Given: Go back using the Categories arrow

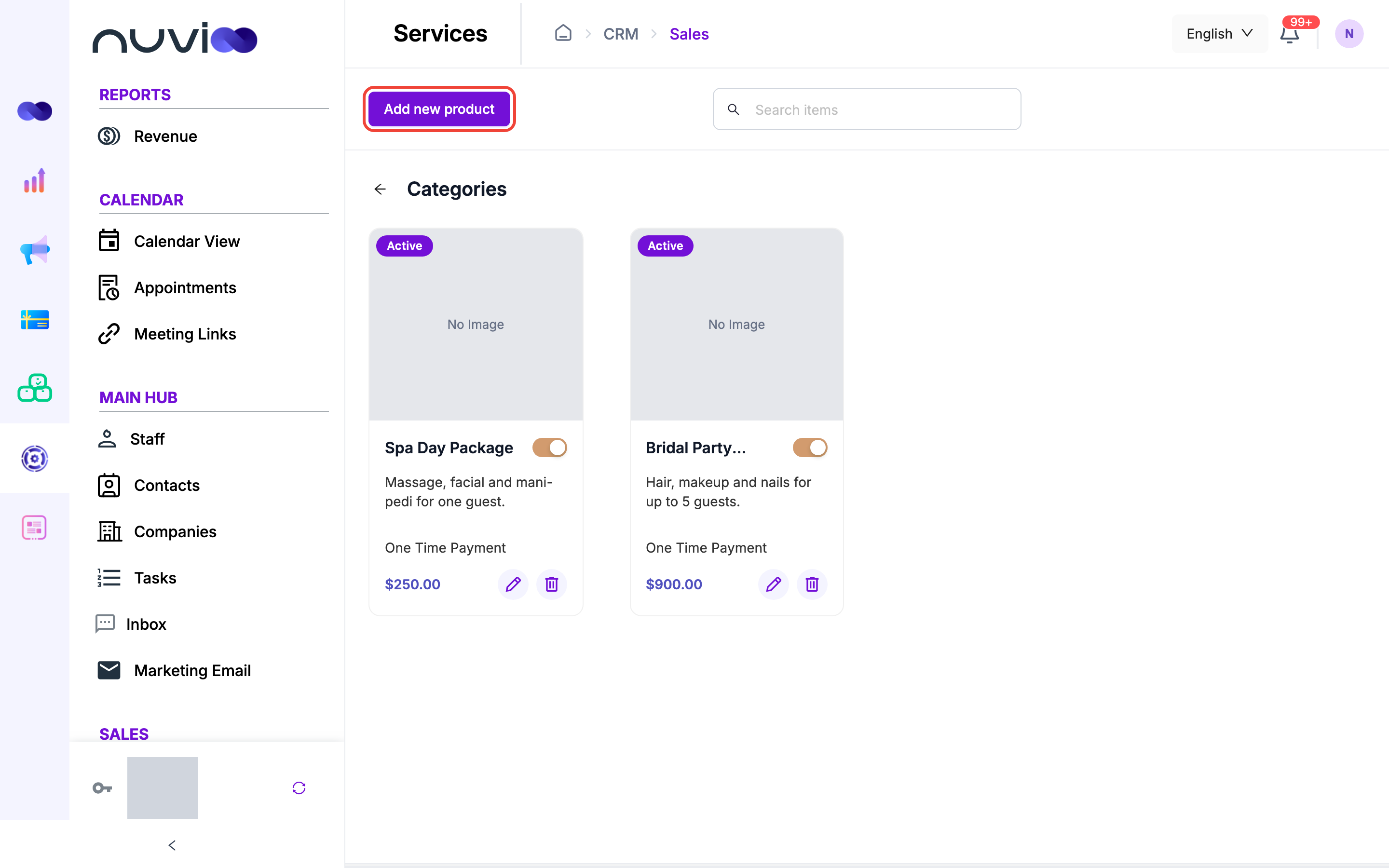Looking at the screenshot, I should [x=380, y=189].
